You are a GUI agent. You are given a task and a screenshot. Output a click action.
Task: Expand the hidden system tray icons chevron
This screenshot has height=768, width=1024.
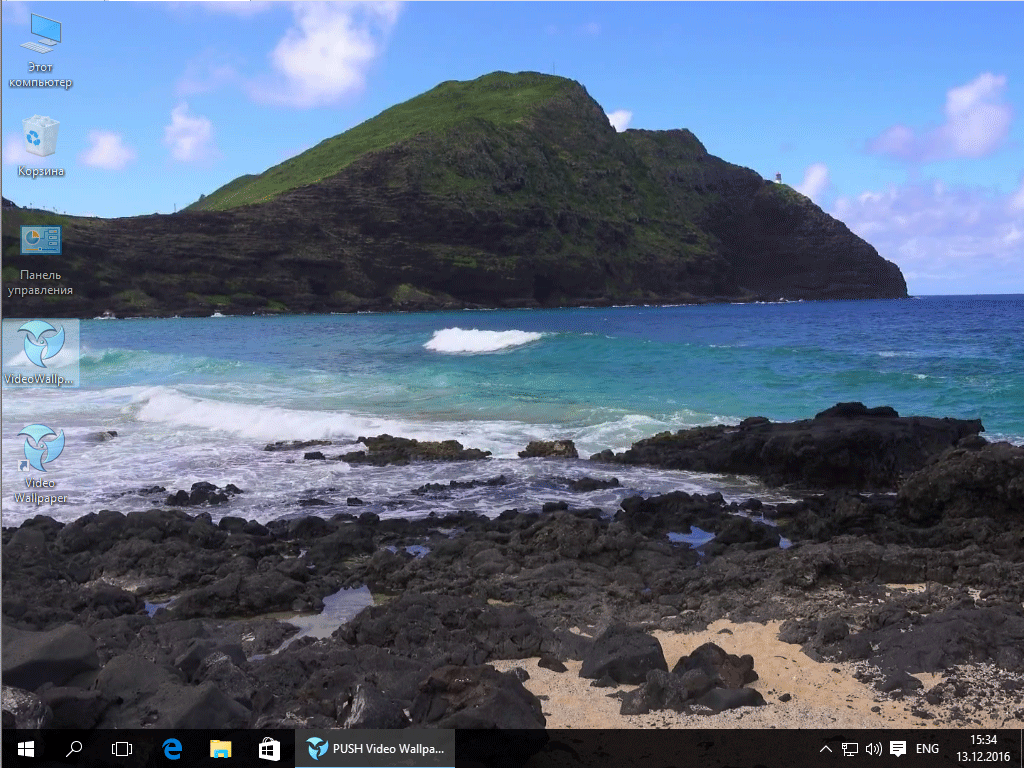point(825,748)
